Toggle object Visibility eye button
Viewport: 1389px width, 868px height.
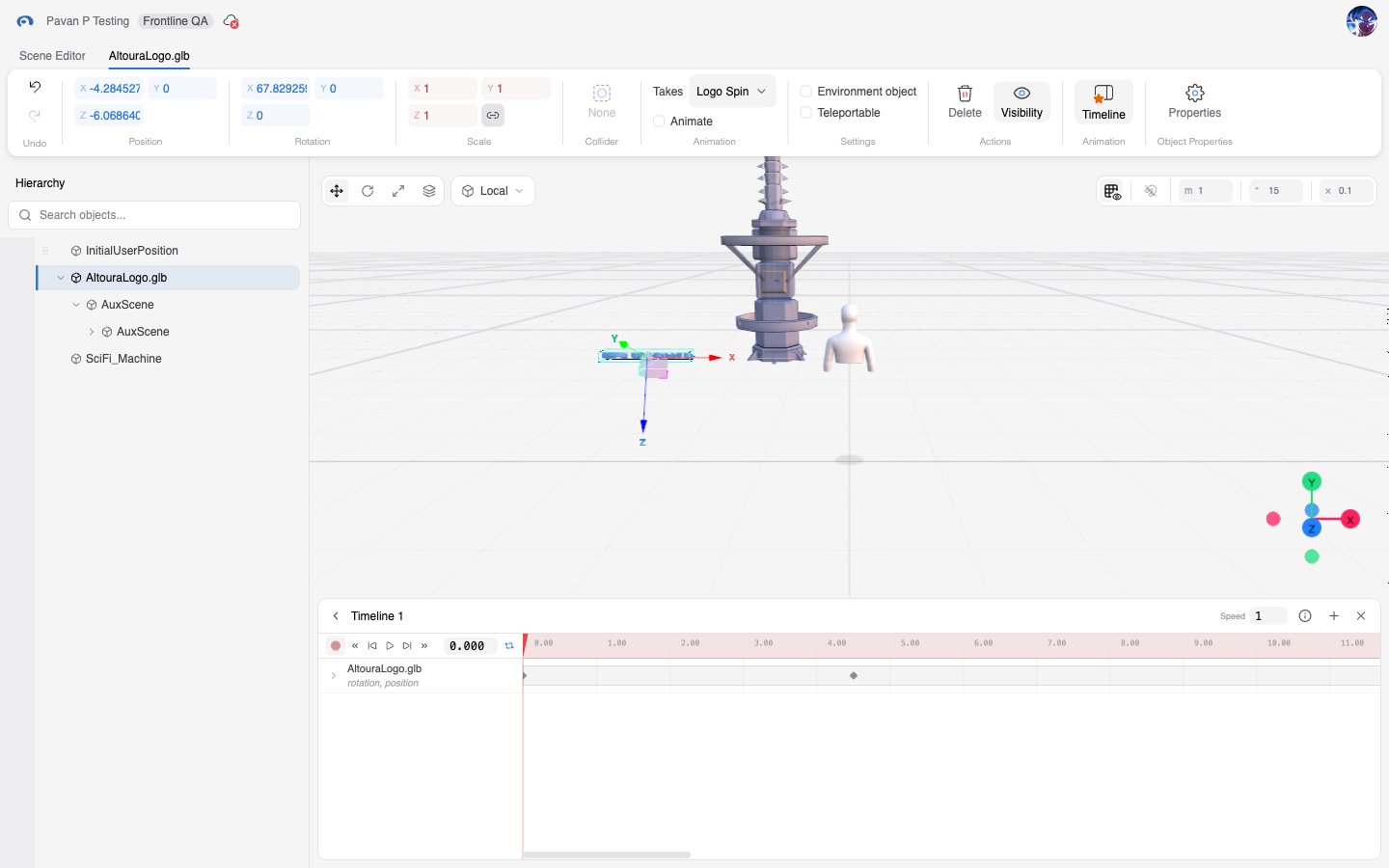click(x=1021, y=101)
